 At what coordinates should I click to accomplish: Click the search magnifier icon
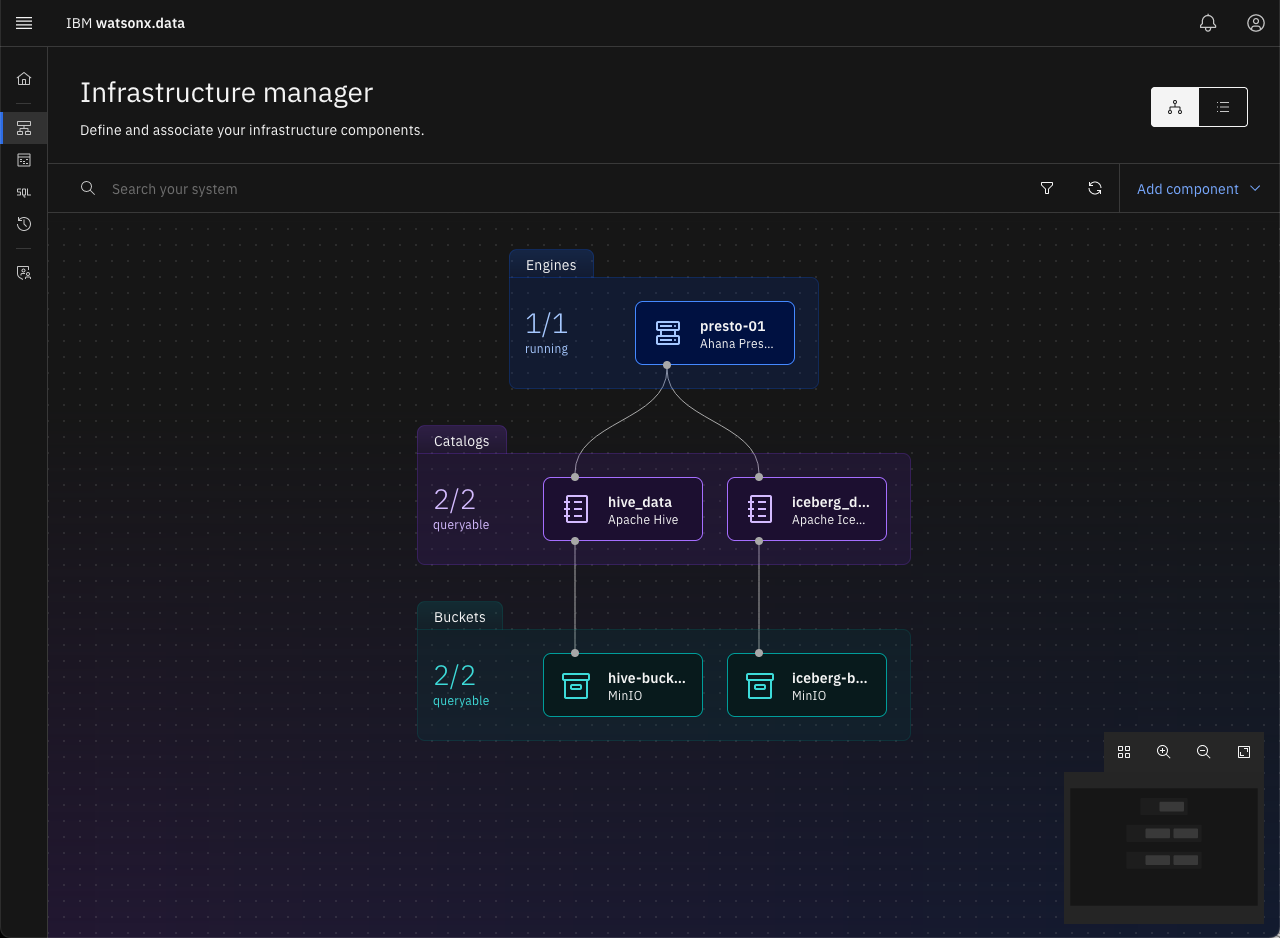coord(88,188)
